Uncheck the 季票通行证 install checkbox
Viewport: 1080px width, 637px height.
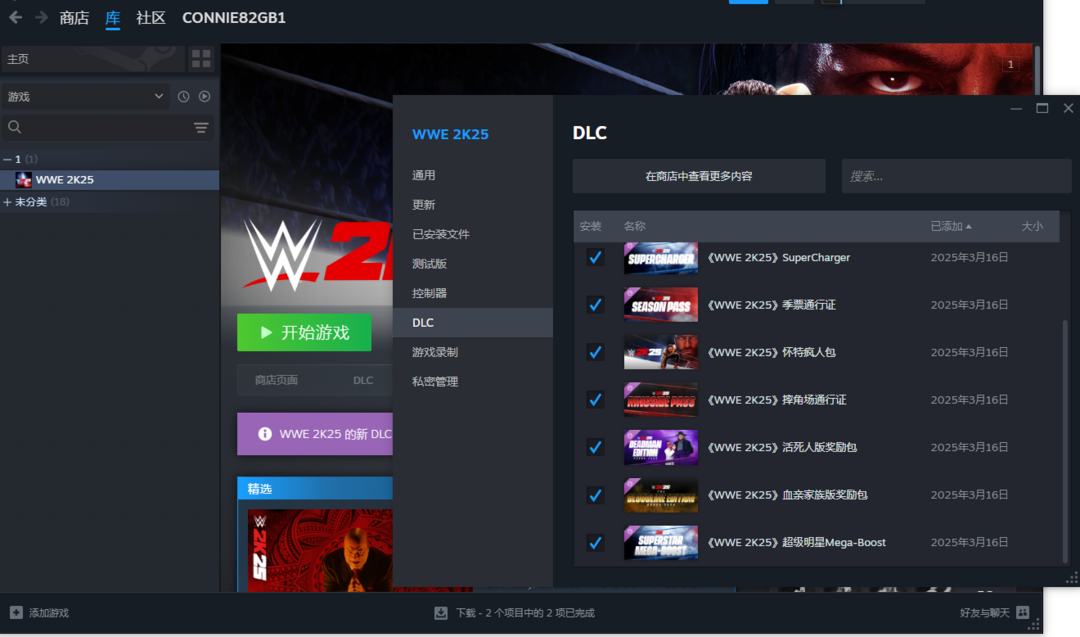click(x=595, y=305)
